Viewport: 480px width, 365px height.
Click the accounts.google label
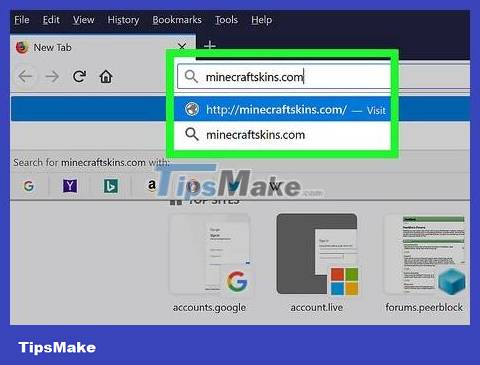(x=209, y=307)
